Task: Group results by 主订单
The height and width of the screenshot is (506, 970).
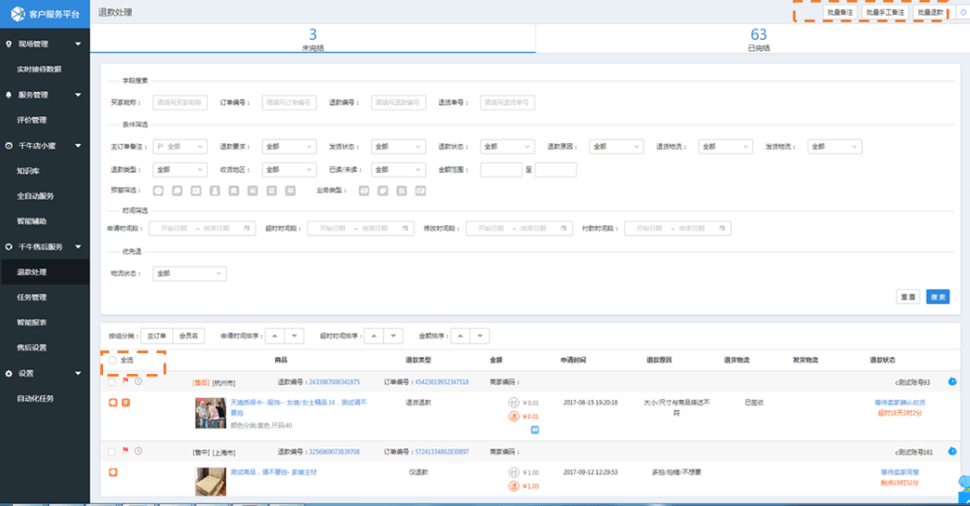Action: pyautogui.click(x=157, y=336)
